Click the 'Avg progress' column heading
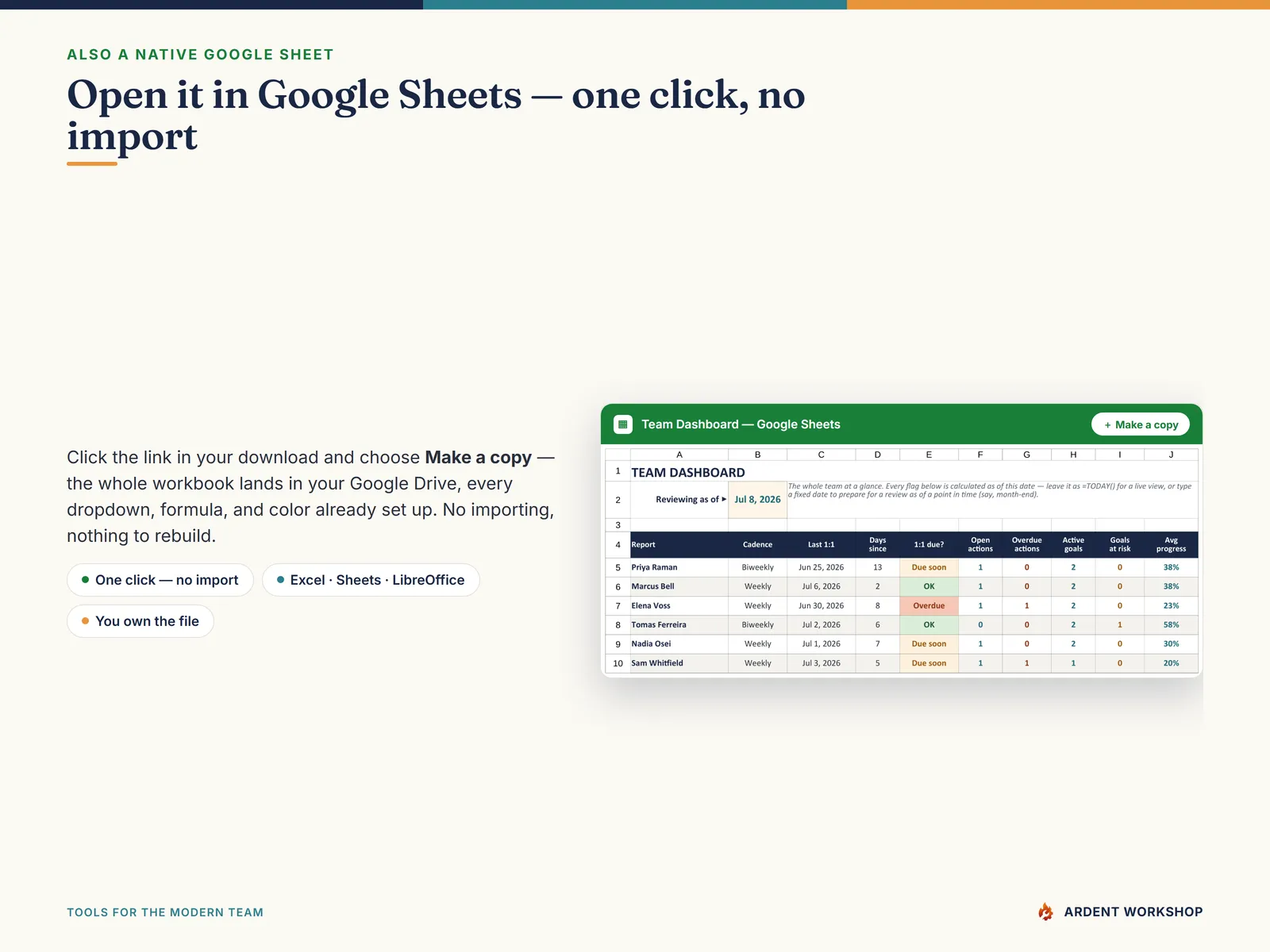Viewport: 1270px width, 952px height. (x=1171, y=544)
